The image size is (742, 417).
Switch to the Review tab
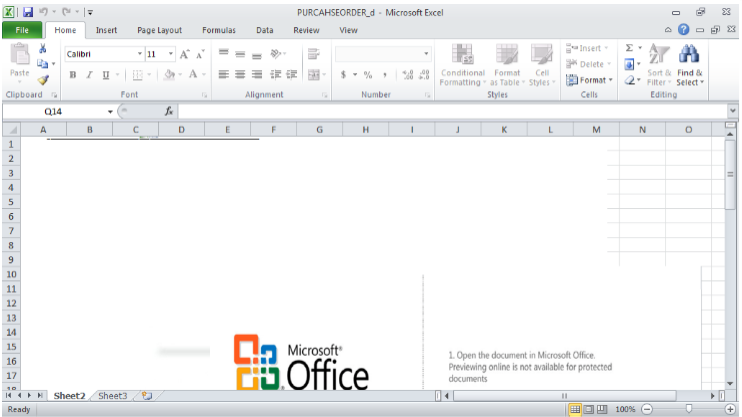(x=306, y=30)
